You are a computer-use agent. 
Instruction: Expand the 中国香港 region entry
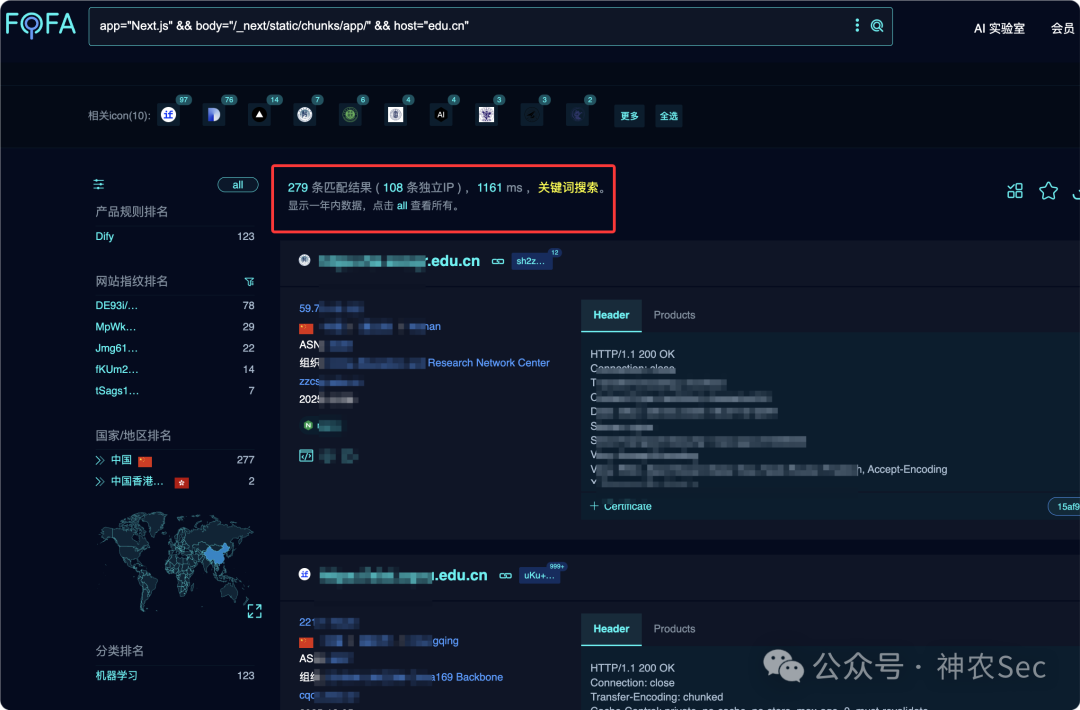click(100, 481)
